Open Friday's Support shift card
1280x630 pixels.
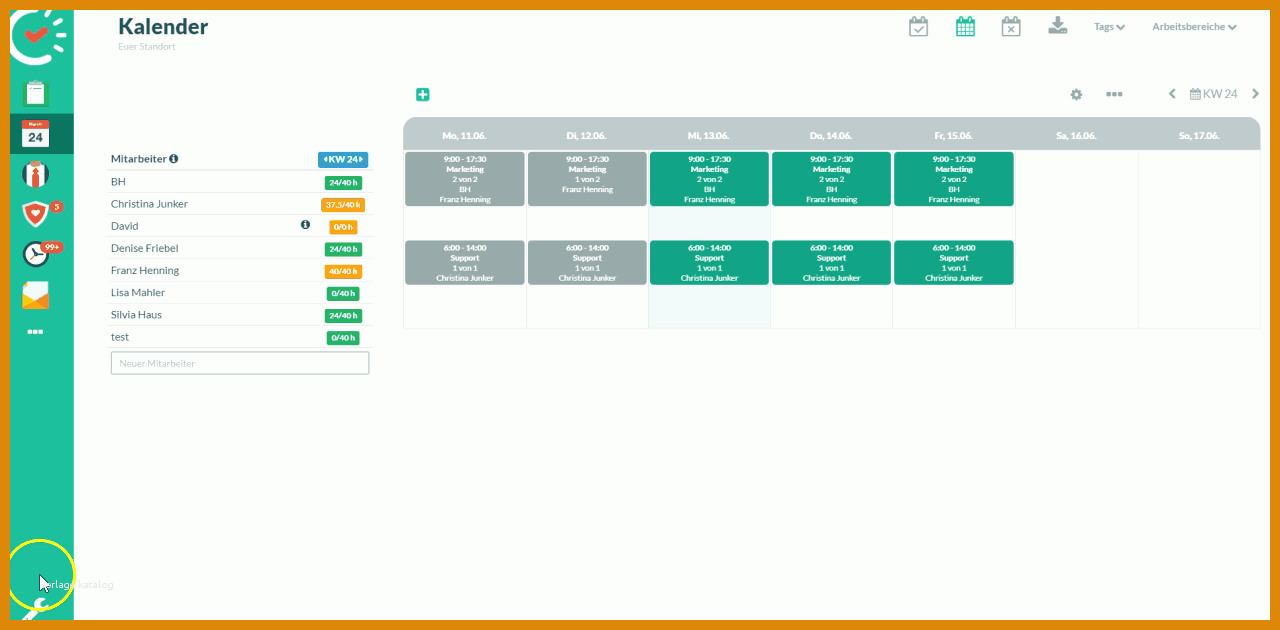click(953, 263)
